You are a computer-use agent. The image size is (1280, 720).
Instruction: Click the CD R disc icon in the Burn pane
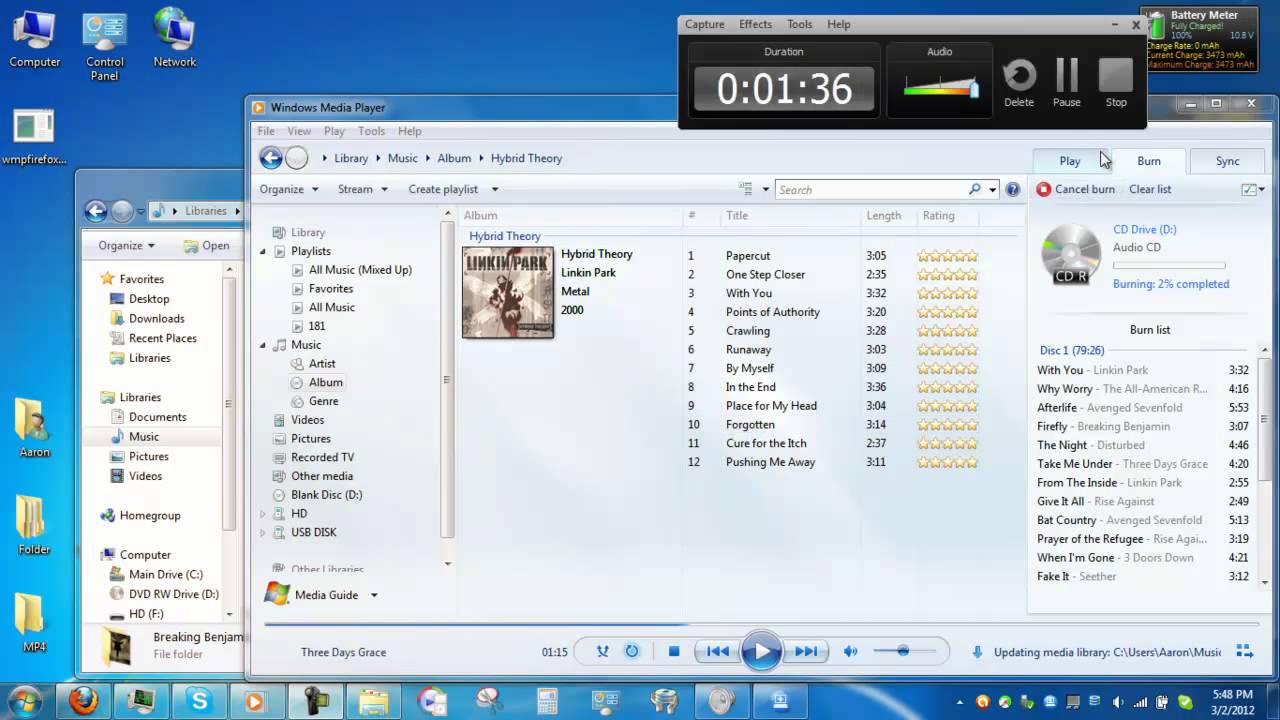[1071, 254]
